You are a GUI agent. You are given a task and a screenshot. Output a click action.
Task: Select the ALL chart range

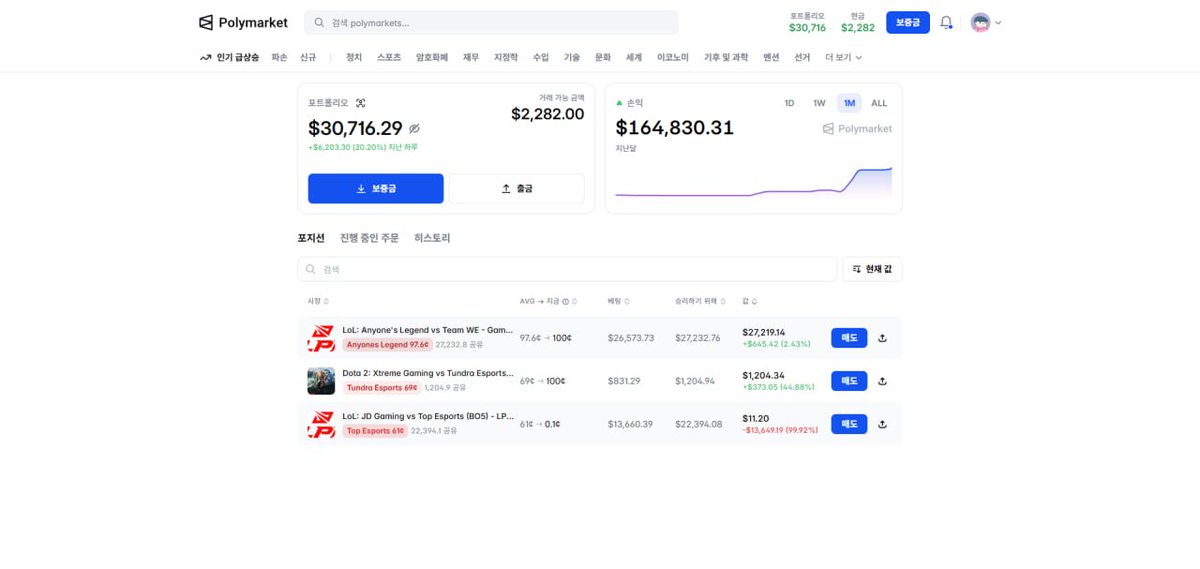[879, 103]
